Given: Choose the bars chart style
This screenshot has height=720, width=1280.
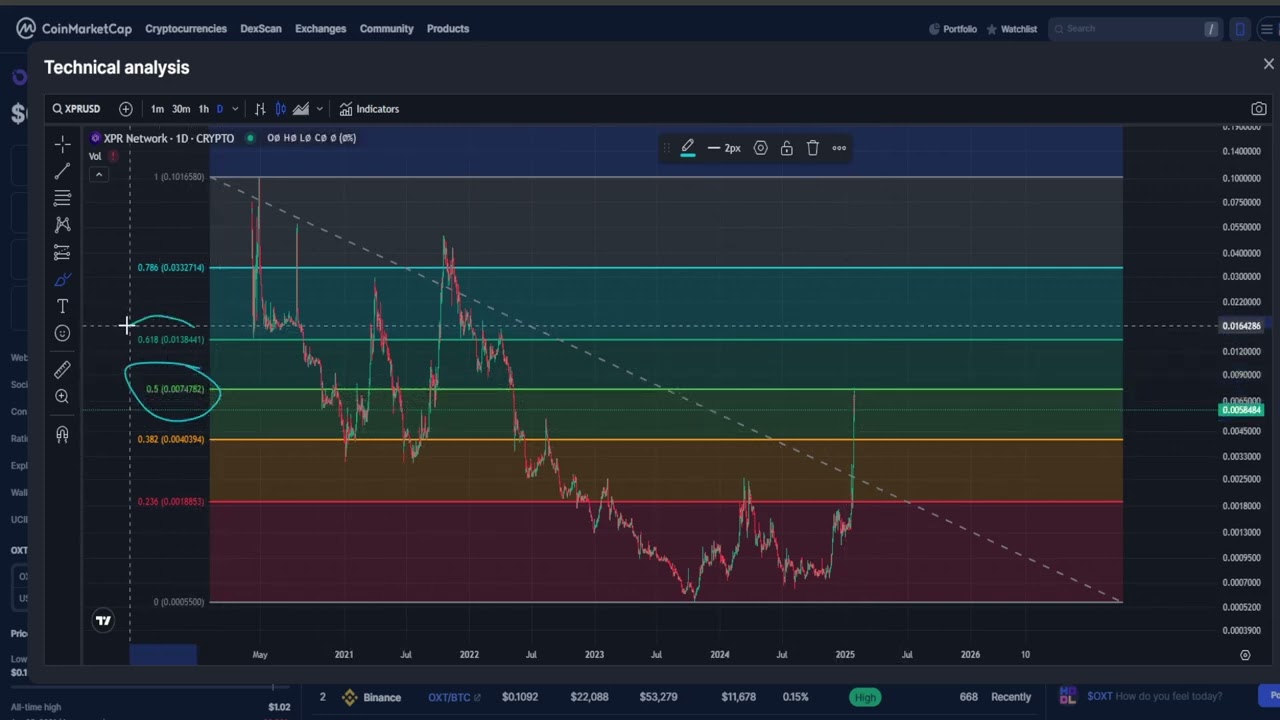Looking at the screenshot, I should point(260,109).
